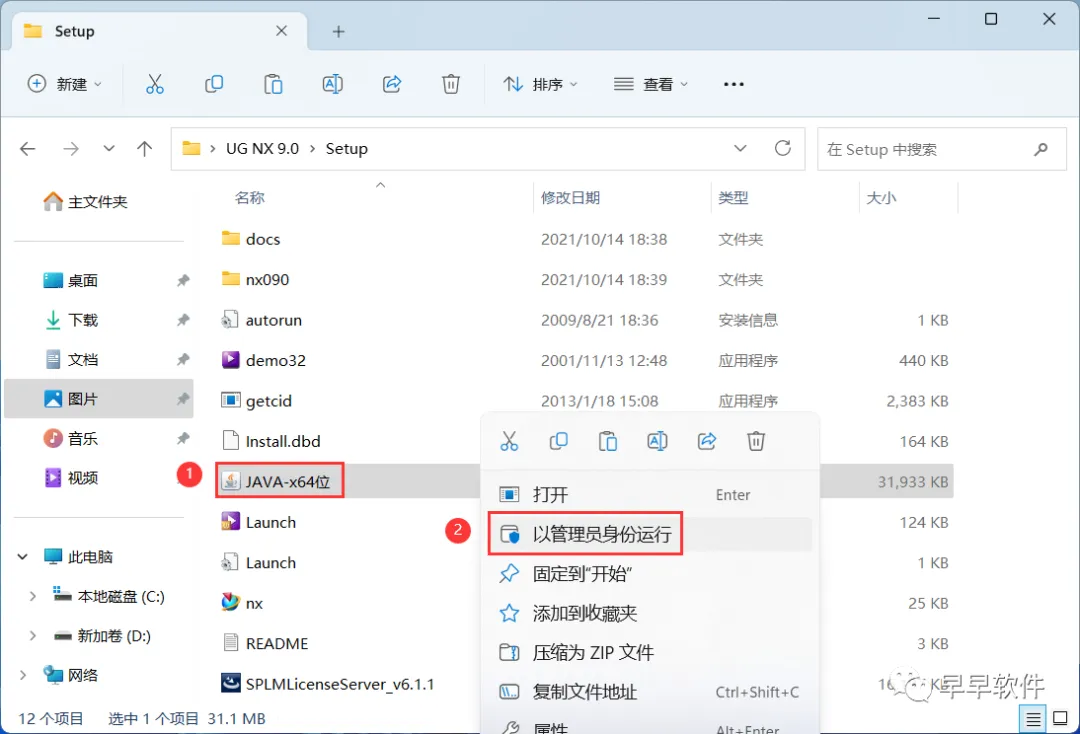Open the 查看 view dropdown
Screen dimensions: 1080x734
pyautogui.click(x=650, y=84)
